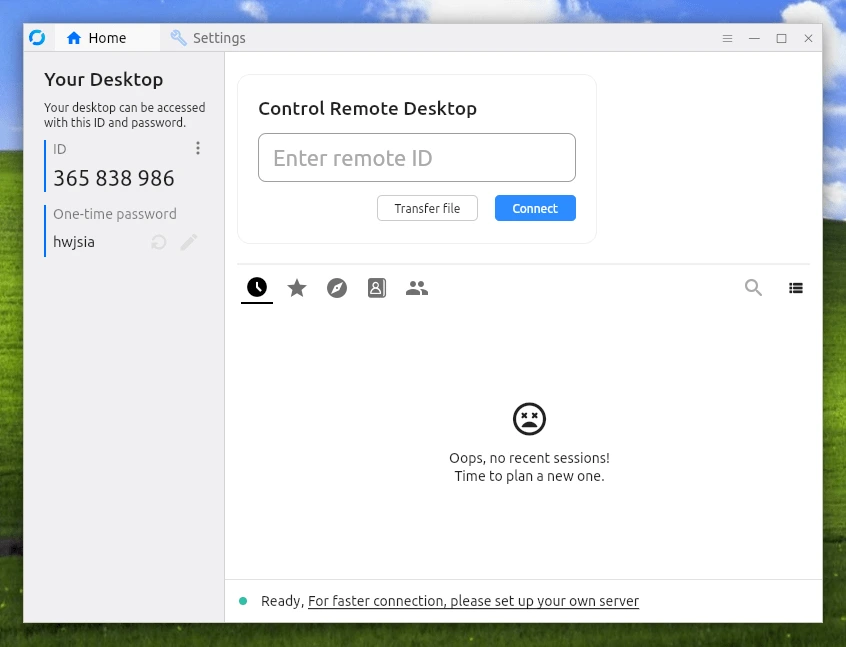This screenshot has width=846, height=647.
Task: Click the Control Remote Desktop heading
Action: pos(367,108)
